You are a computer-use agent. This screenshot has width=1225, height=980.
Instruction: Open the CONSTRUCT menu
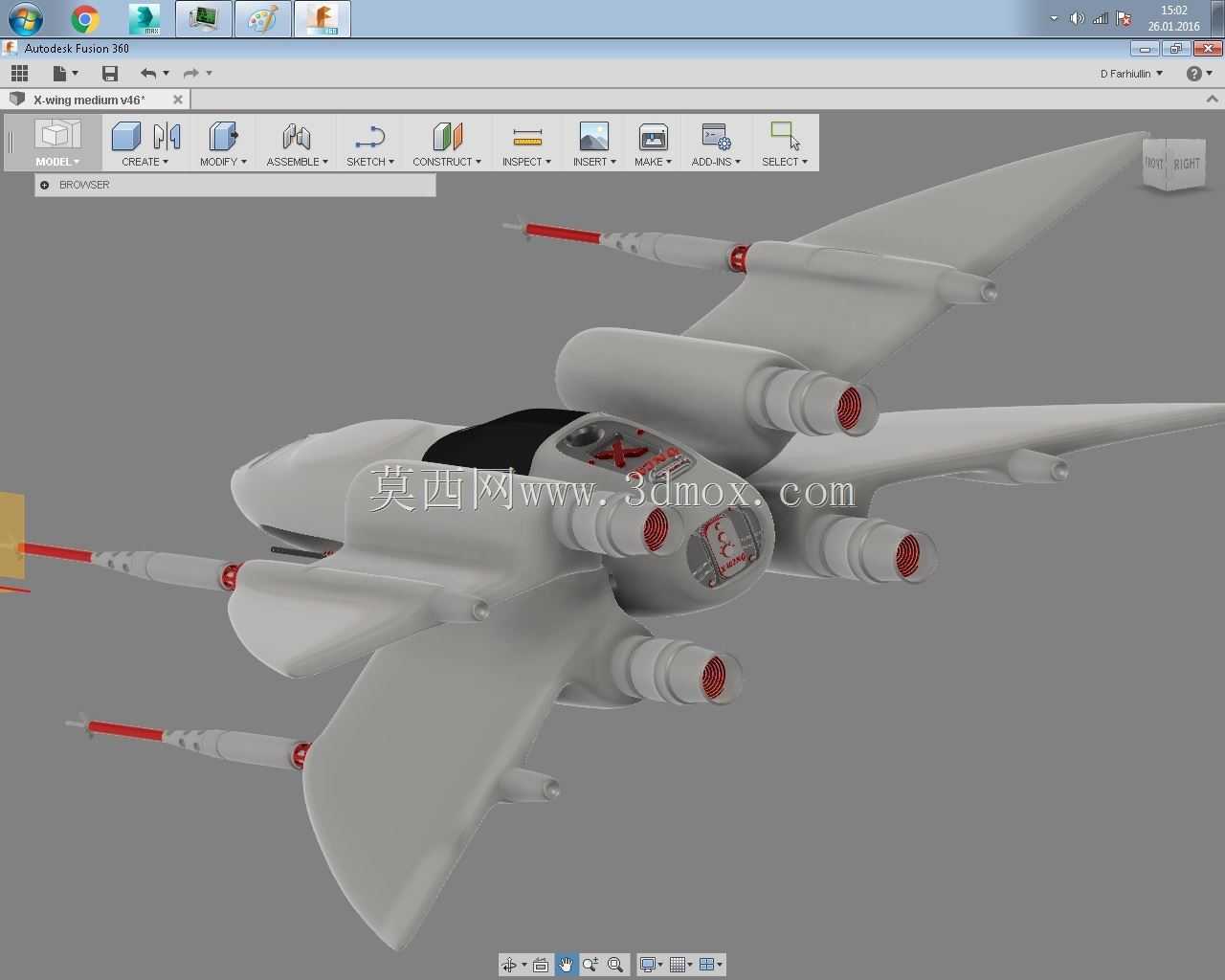click(447, 162)
